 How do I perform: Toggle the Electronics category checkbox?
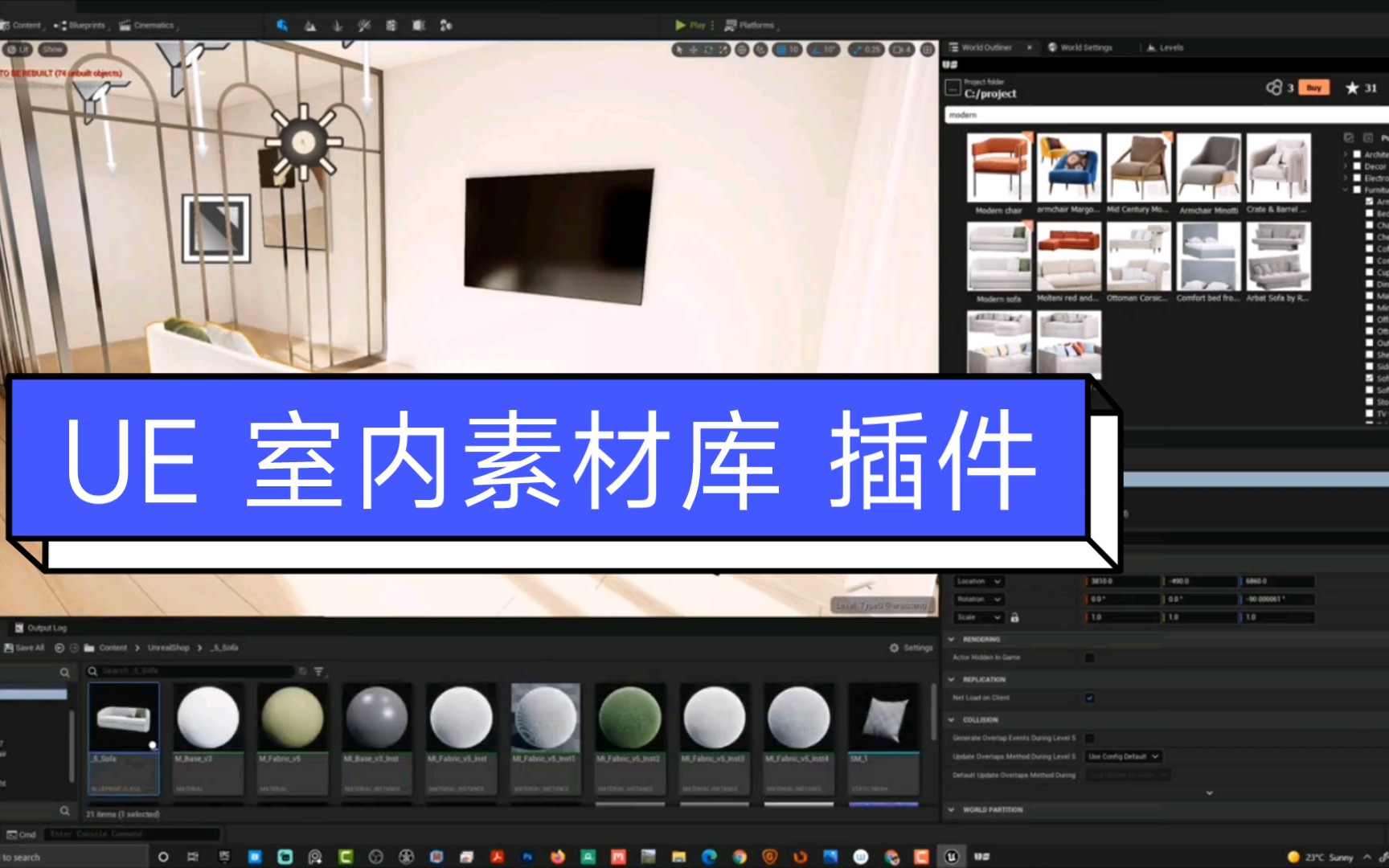coord(1357,178)
